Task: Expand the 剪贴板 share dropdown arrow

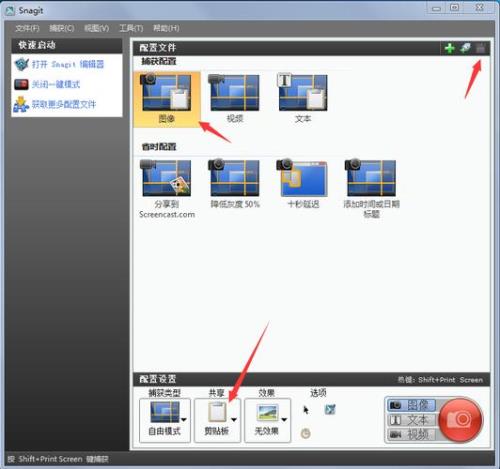Action: click(x=234, y=419)
